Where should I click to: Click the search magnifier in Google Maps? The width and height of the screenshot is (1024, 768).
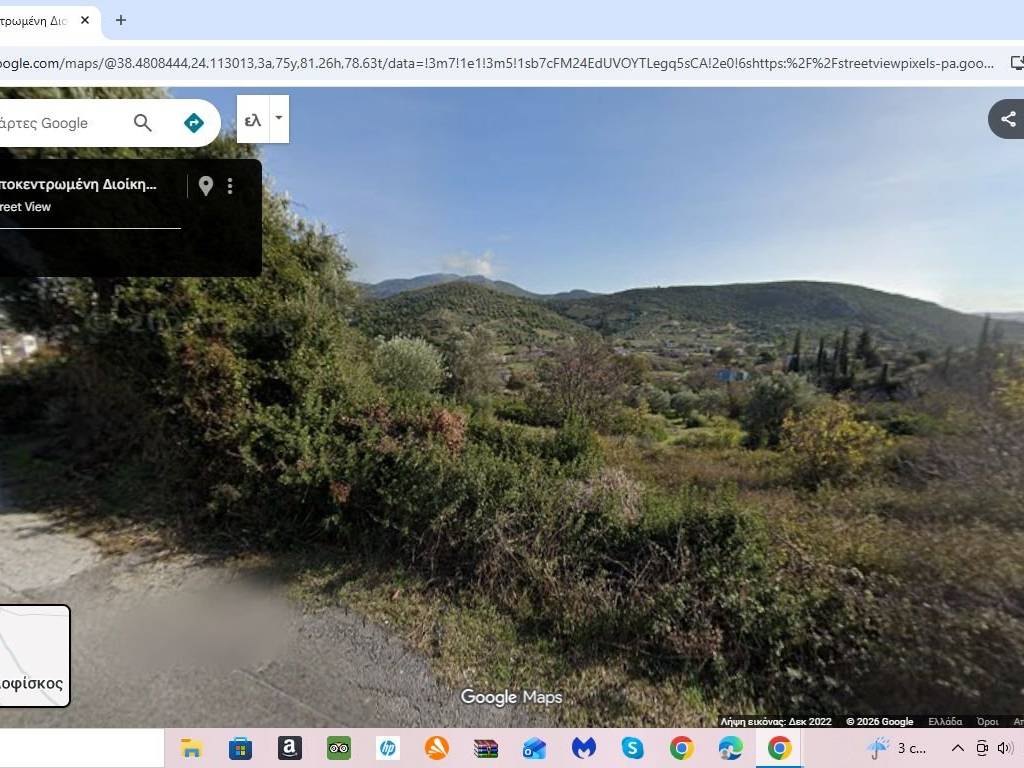pyautogui.click(x=143, y=123)
